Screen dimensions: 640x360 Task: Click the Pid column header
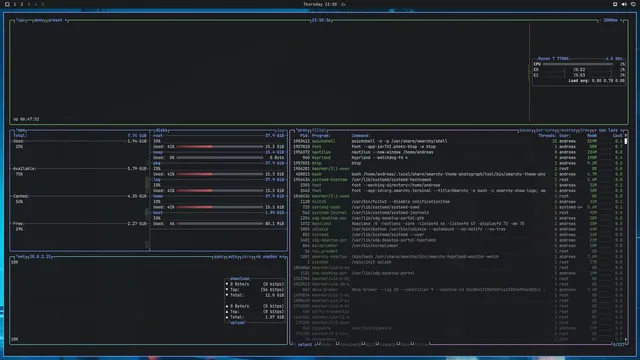point(304,136)
